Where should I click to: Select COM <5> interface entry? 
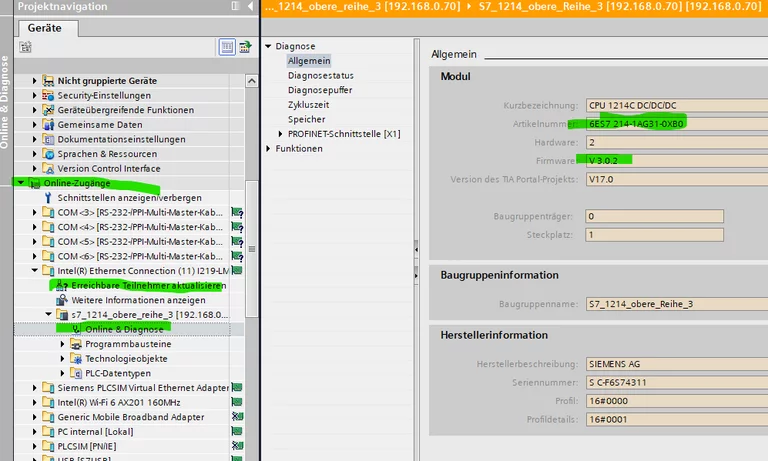click(140, 242)
